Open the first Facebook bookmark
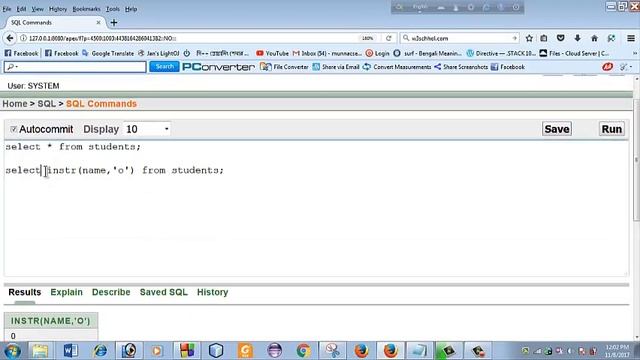This screenshot has height=360, width=640. point(21,53)
